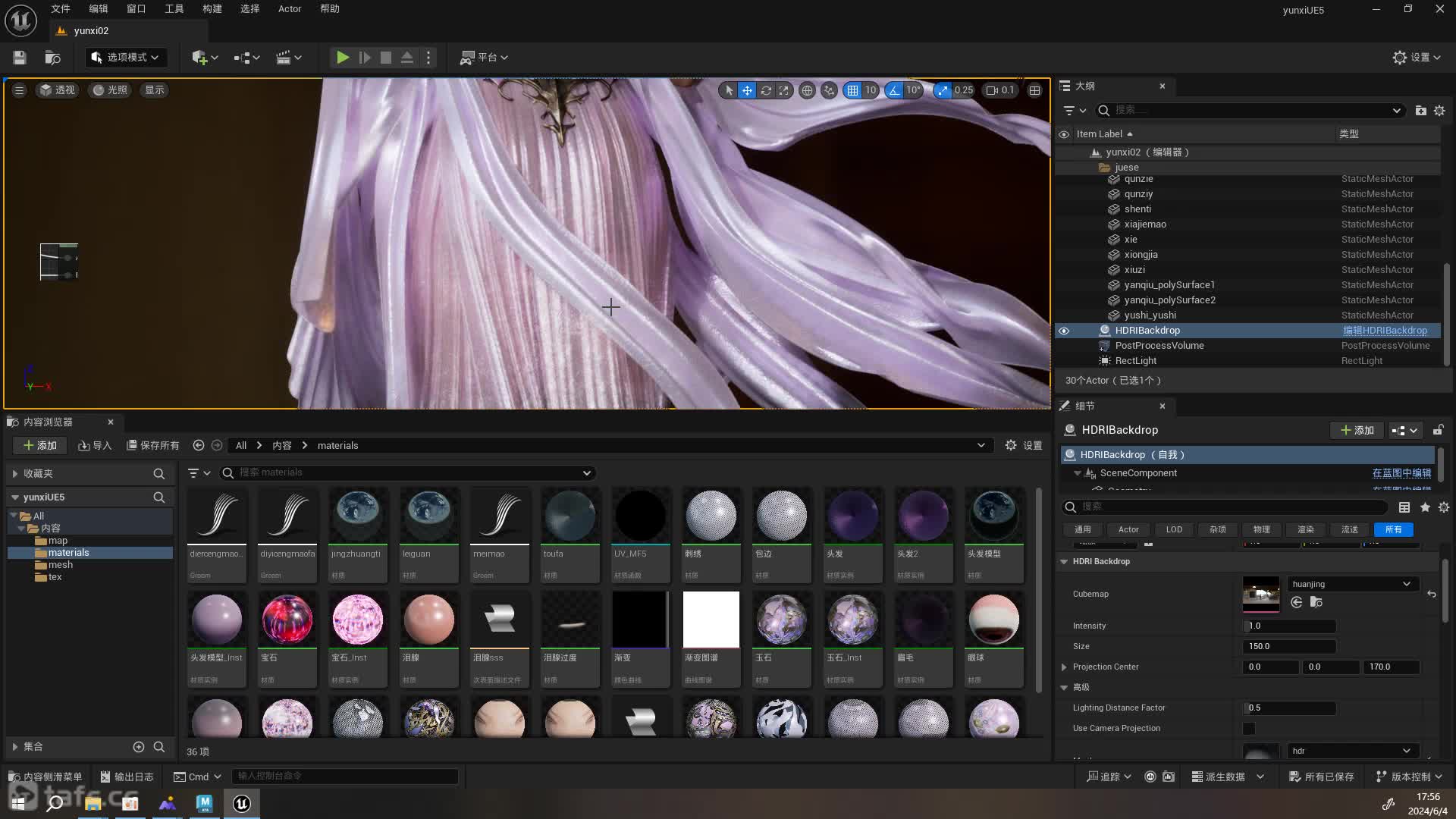Viewport: 1456px width, 819px height.
Task: Lock the Details panel with lock icon
Action: pyautogui.click(x=1438, y=430)
